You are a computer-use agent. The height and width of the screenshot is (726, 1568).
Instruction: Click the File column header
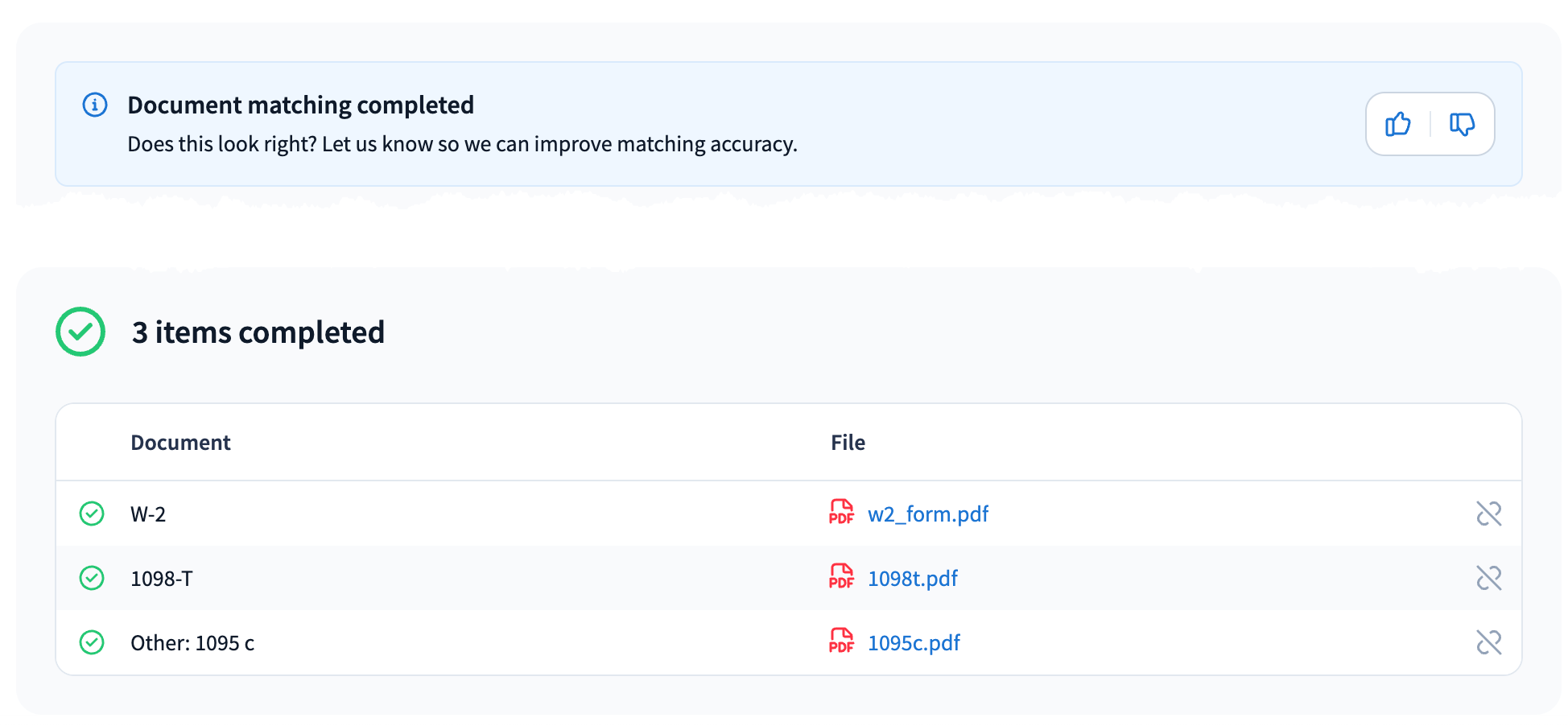[848, 443]
